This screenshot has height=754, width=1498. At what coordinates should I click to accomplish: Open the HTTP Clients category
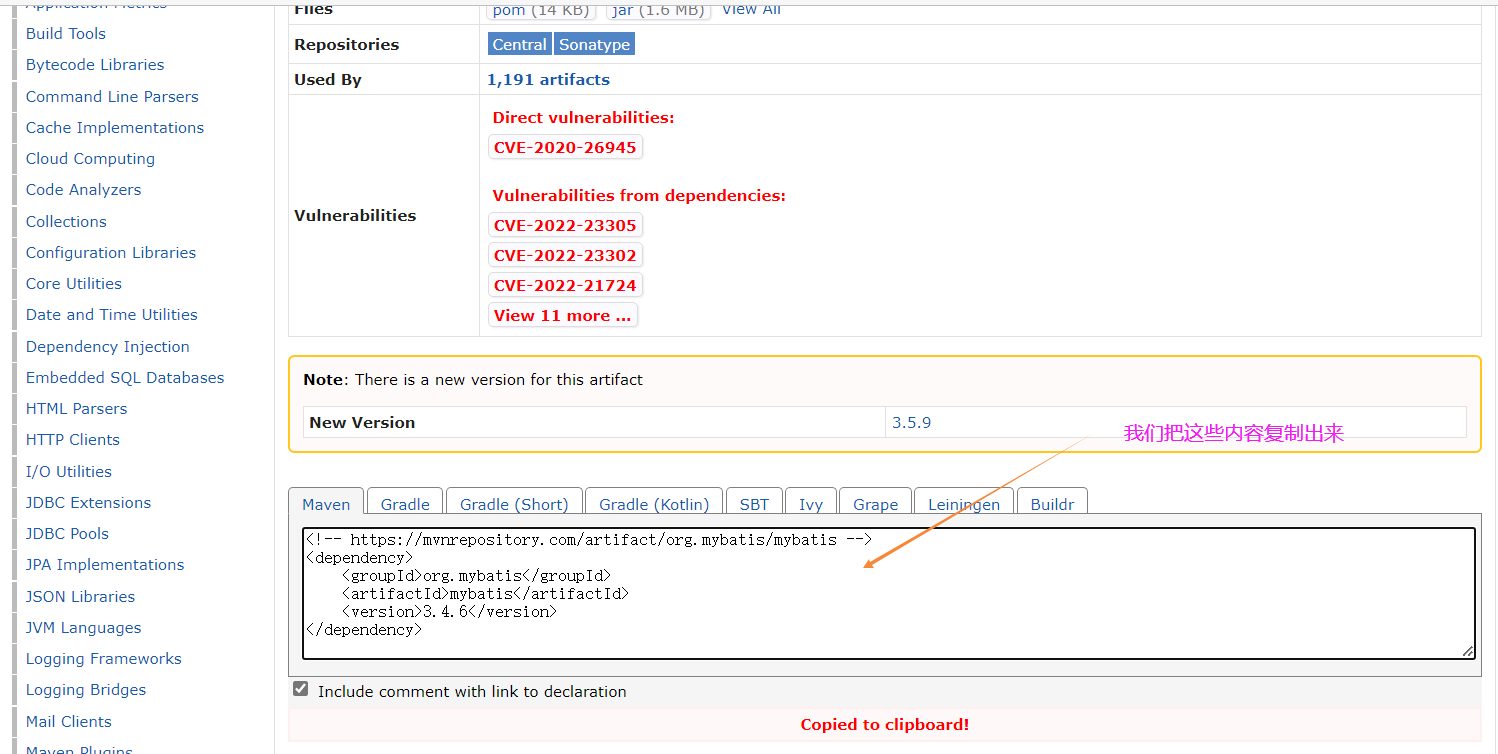pos(73,439)
